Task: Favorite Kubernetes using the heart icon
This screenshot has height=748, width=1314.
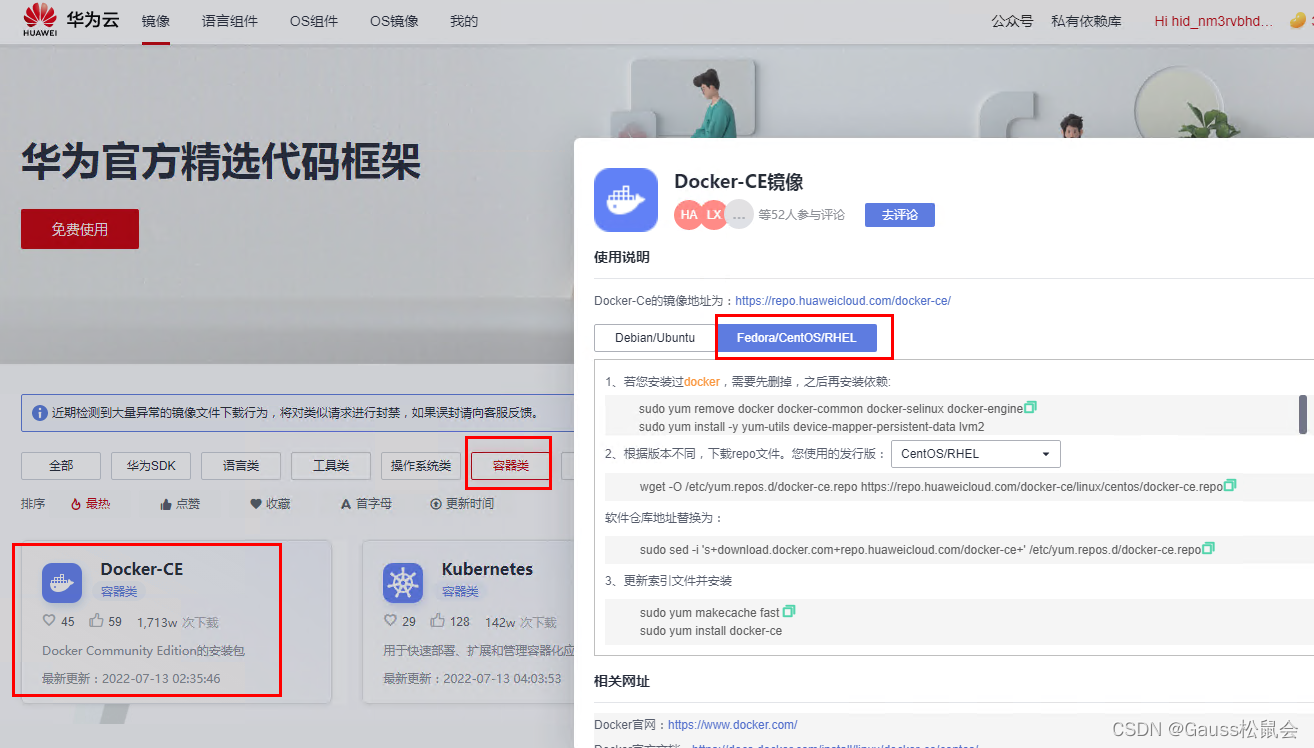Action: [390, 621]
